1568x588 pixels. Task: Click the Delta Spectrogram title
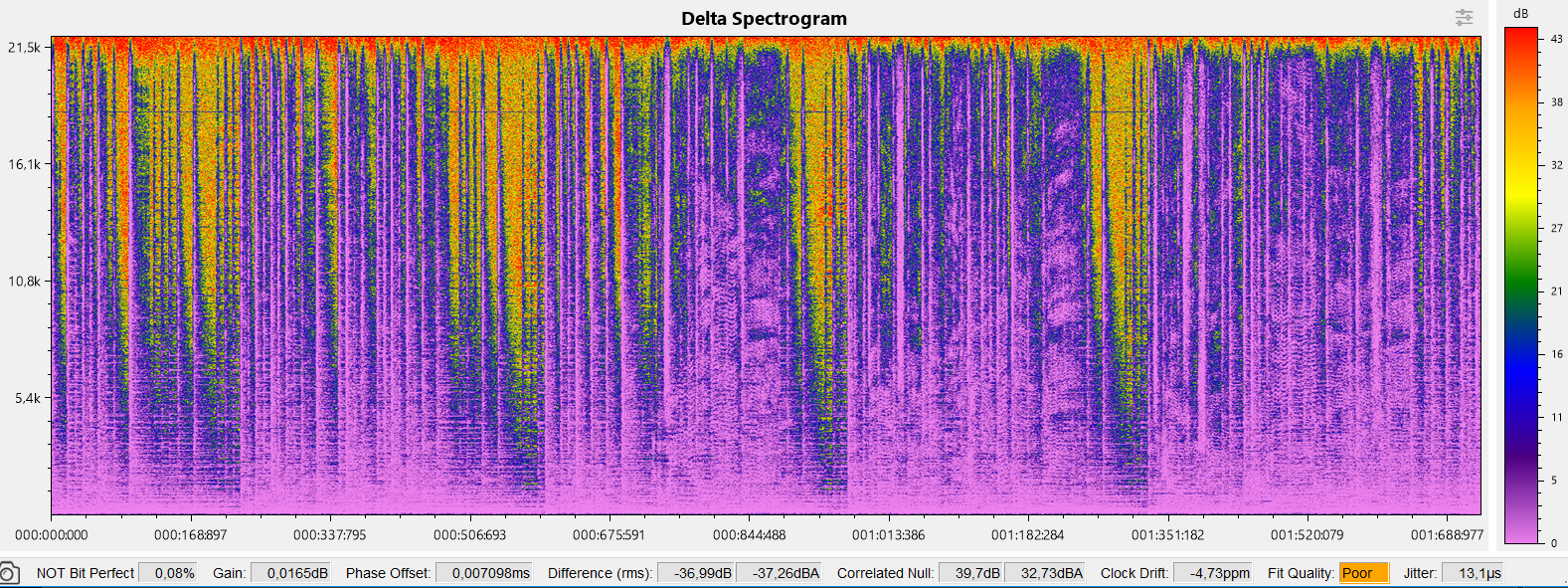coord(764,18)
